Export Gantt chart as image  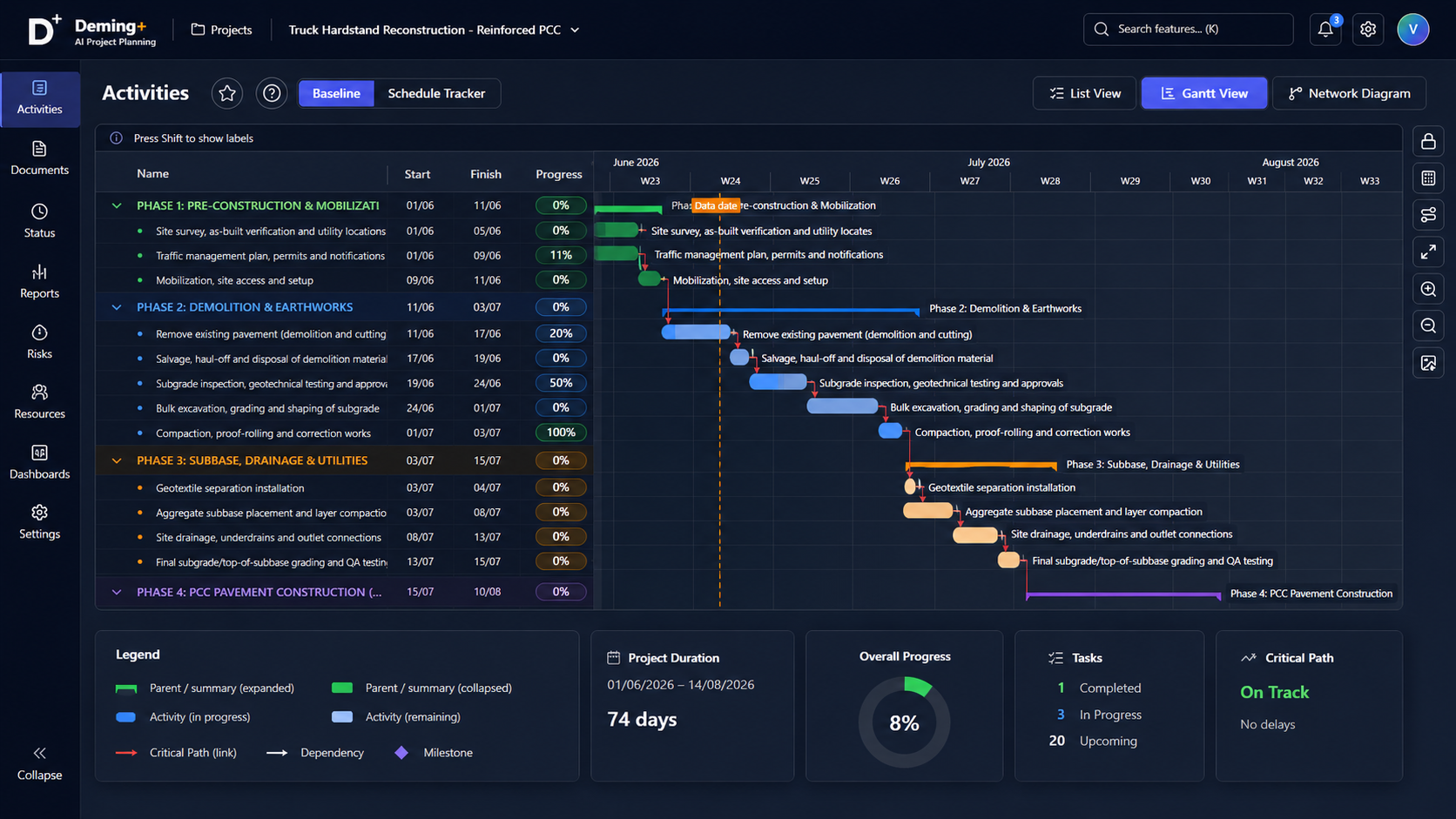click(x=1428, y=363)
